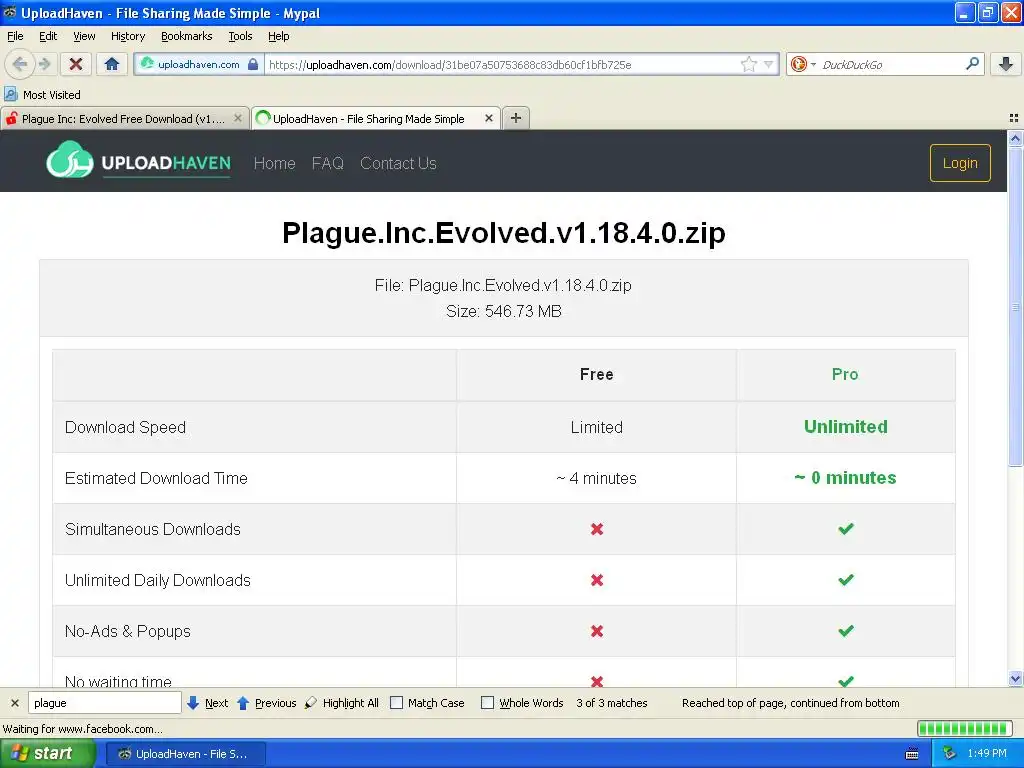The width and height of the screenshot is (1024, 768).
Task: Click the green check for No-Ads & Popups
Action: pyautogui.click(x=845, y=630)
